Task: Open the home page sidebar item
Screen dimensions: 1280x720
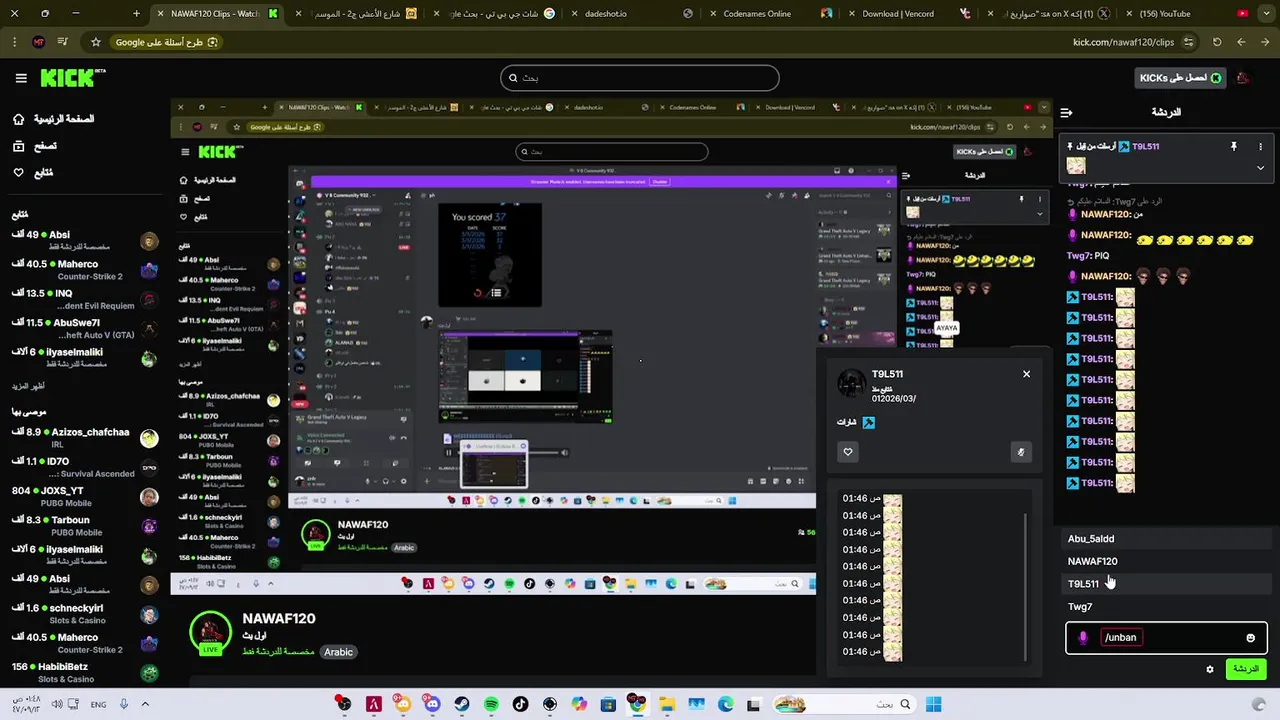Action: [53, 119]
